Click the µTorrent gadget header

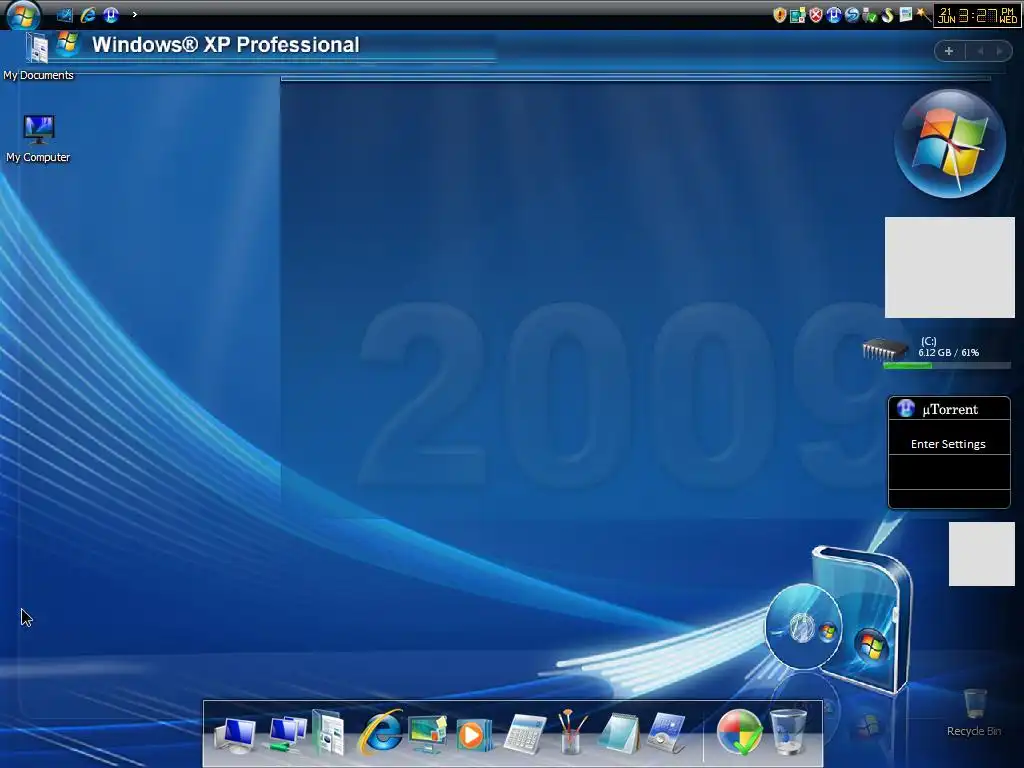pos(949,409)
